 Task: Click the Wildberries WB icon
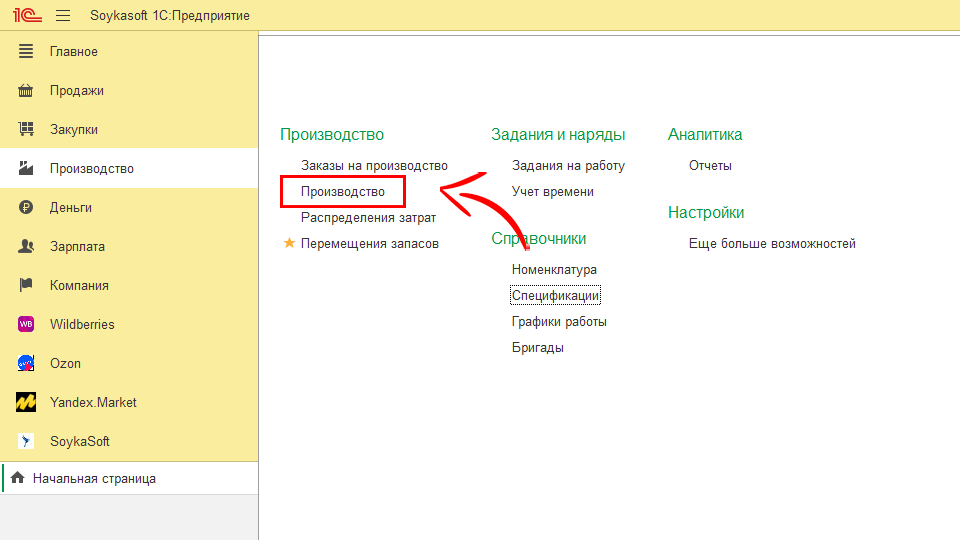click(27, 325)
